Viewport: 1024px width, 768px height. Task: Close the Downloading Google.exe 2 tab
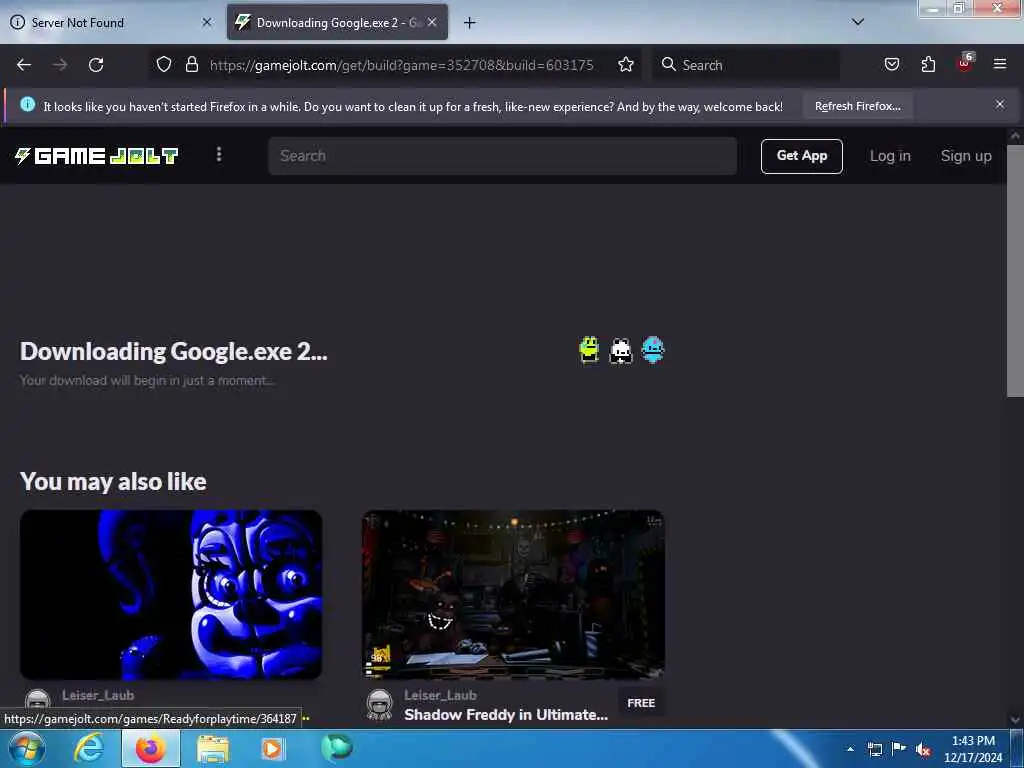[432, 22]
